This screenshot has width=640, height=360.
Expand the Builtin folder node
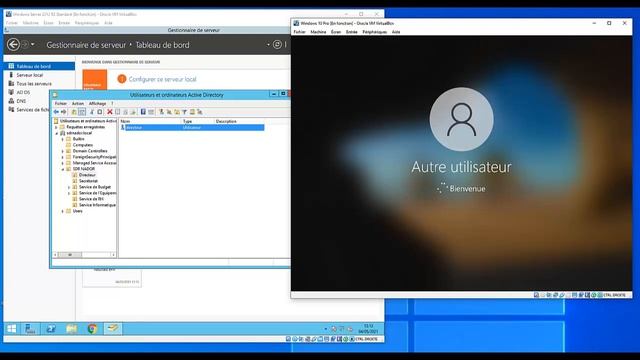[62, 139]
